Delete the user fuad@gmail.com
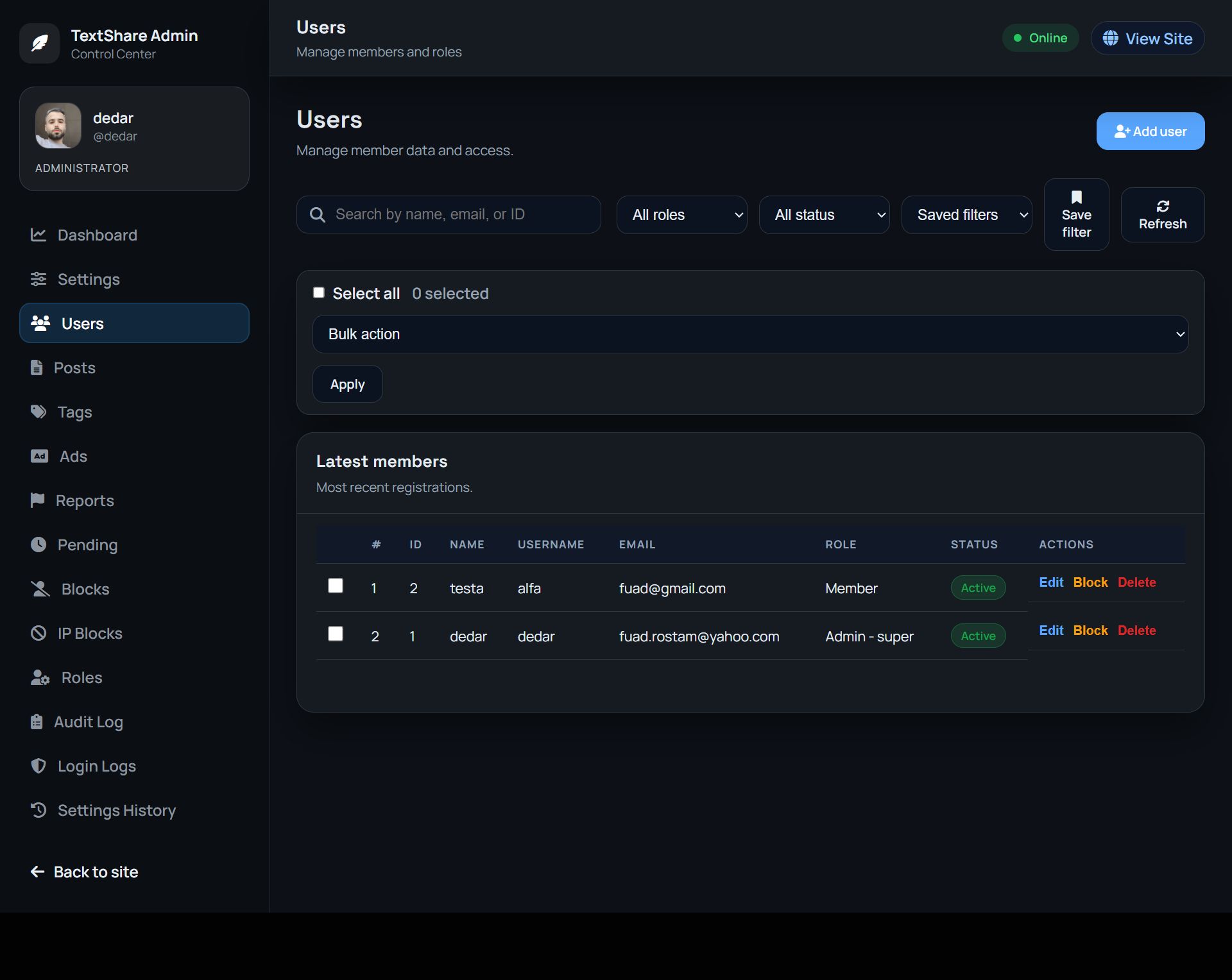Viewport: 1232px width, 980px height. pos(1136,582)
